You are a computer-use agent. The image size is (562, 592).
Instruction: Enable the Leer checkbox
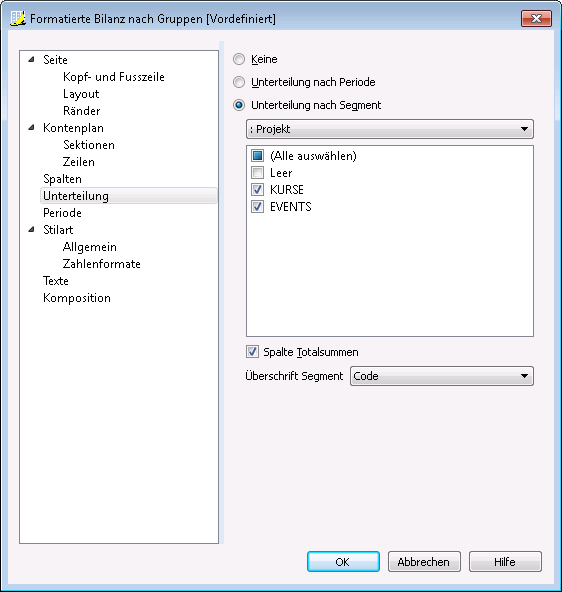pos(257,173)
